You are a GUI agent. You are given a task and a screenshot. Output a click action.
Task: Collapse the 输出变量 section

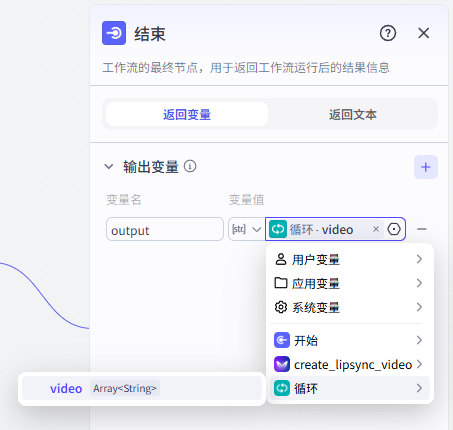pos(109,166)
